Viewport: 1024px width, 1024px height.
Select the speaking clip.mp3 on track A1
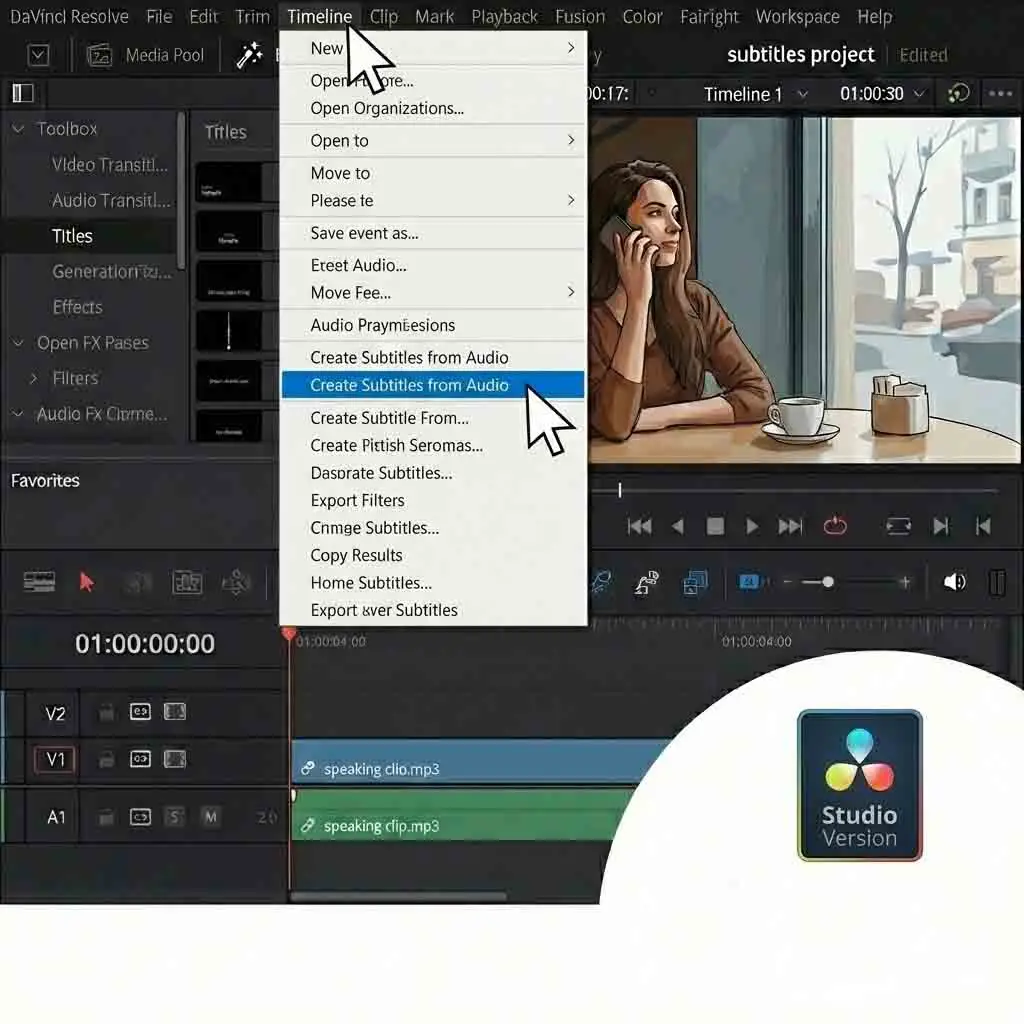tap(450, 825)
